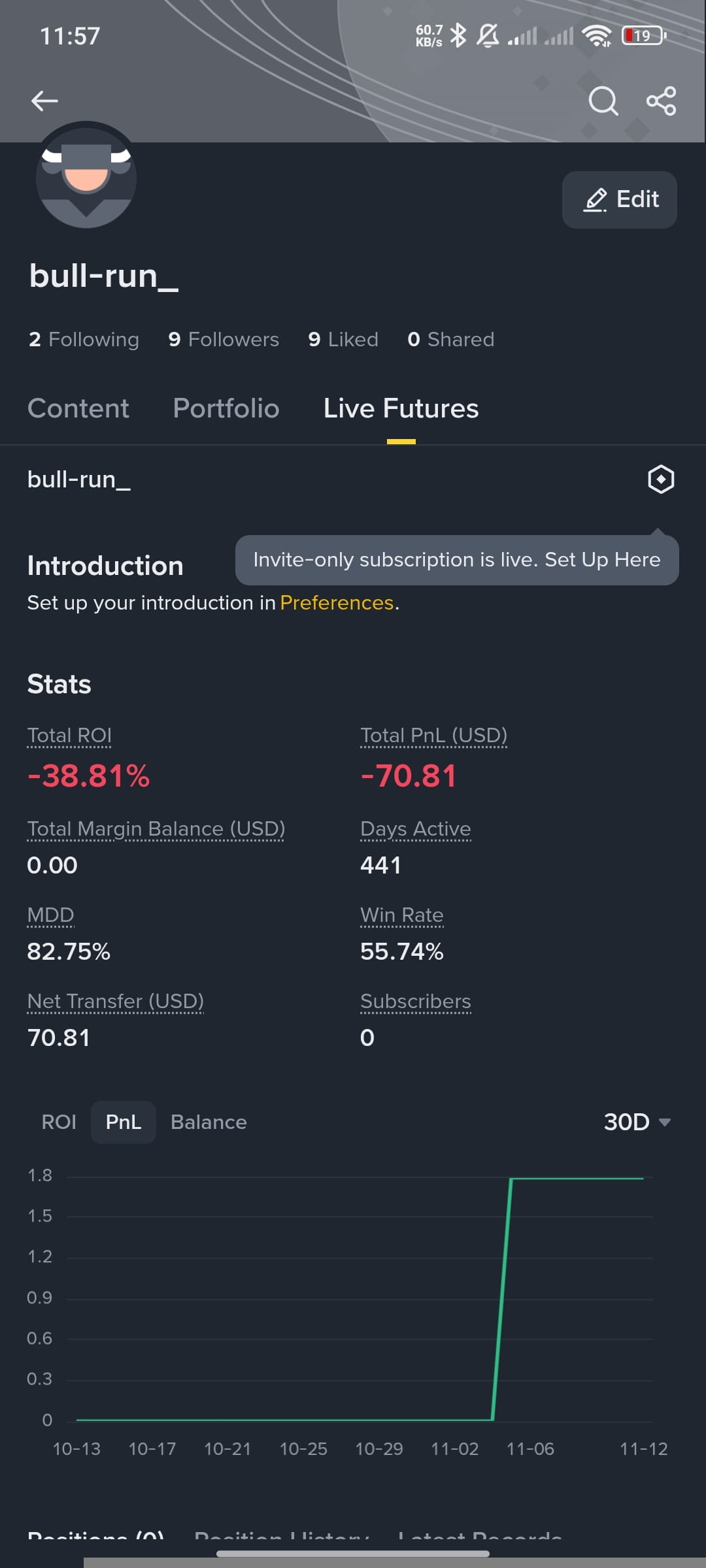This screenshot has height=1568, width=706.
Task: Tap the MDD stat label
Action: [50, 915]
